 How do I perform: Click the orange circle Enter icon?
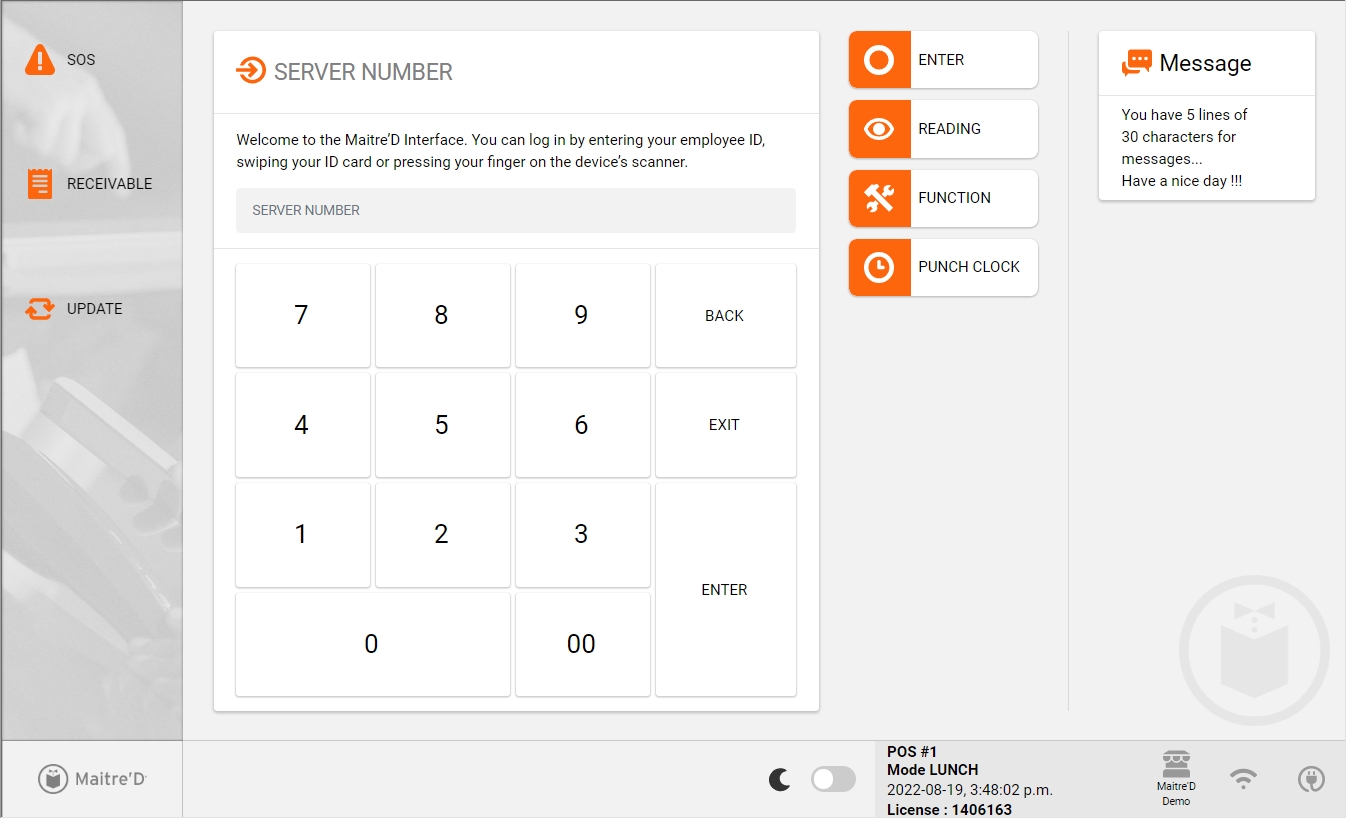click(x=879, y=60)
